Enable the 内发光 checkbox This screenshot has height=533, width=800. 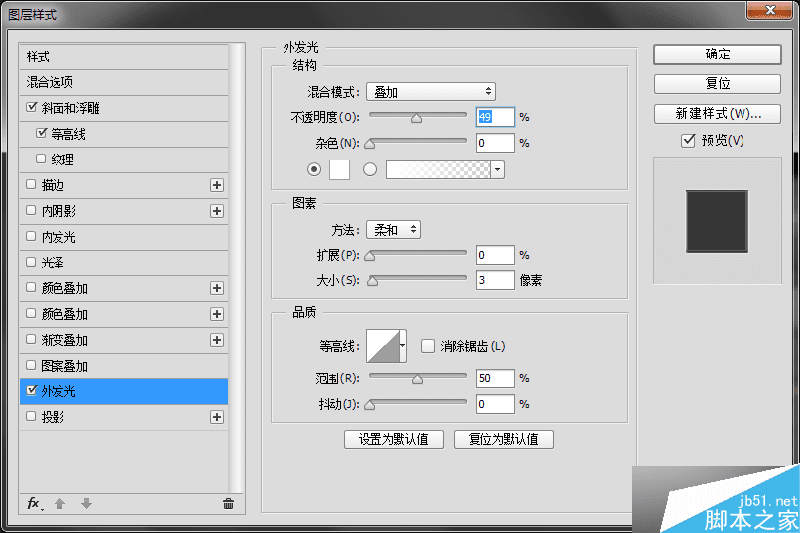pyautogui.click(x=31, y=236)
